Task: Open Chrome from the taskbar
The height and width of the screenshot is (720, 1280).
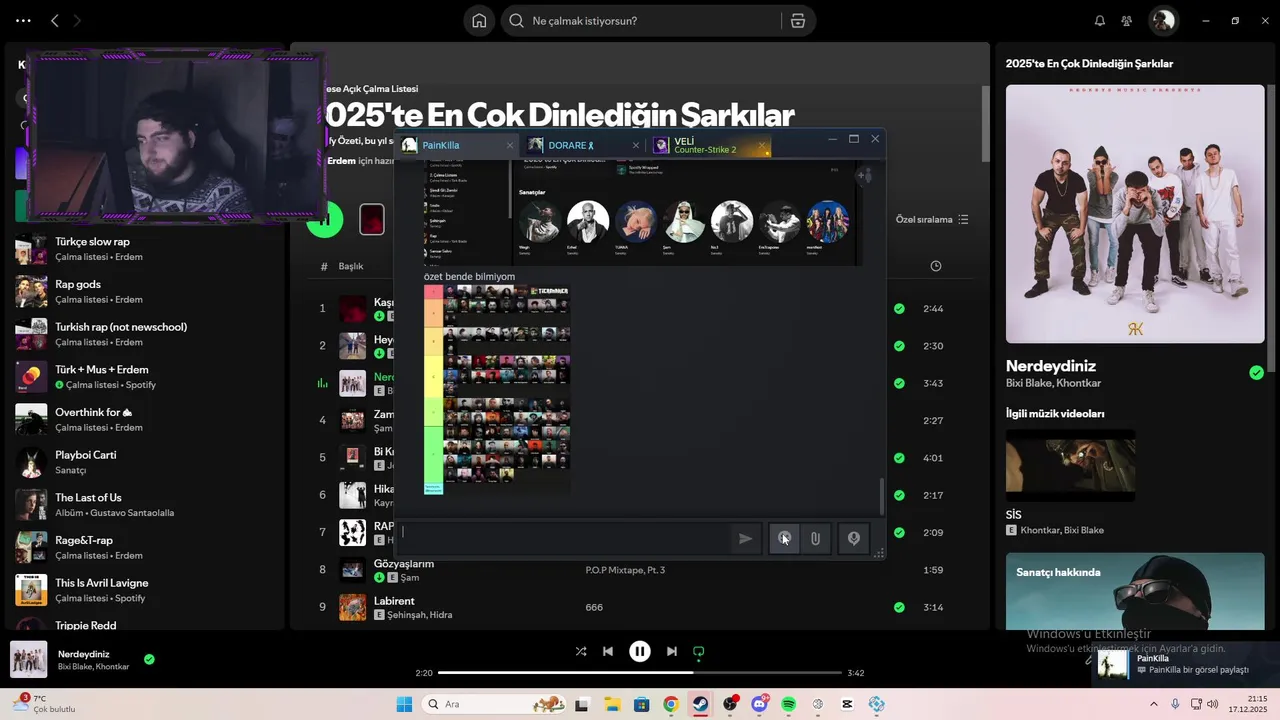Action: (670, 704)
